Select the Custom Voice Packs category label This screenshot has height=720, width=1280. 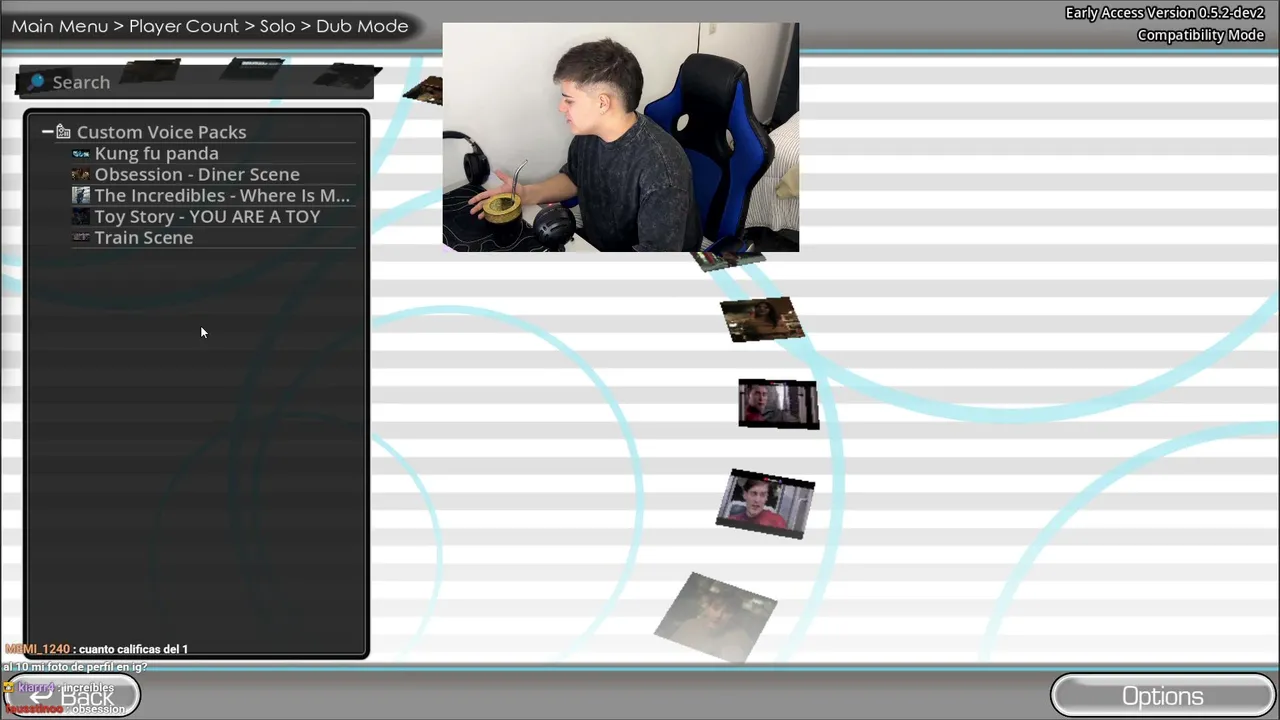161,132
